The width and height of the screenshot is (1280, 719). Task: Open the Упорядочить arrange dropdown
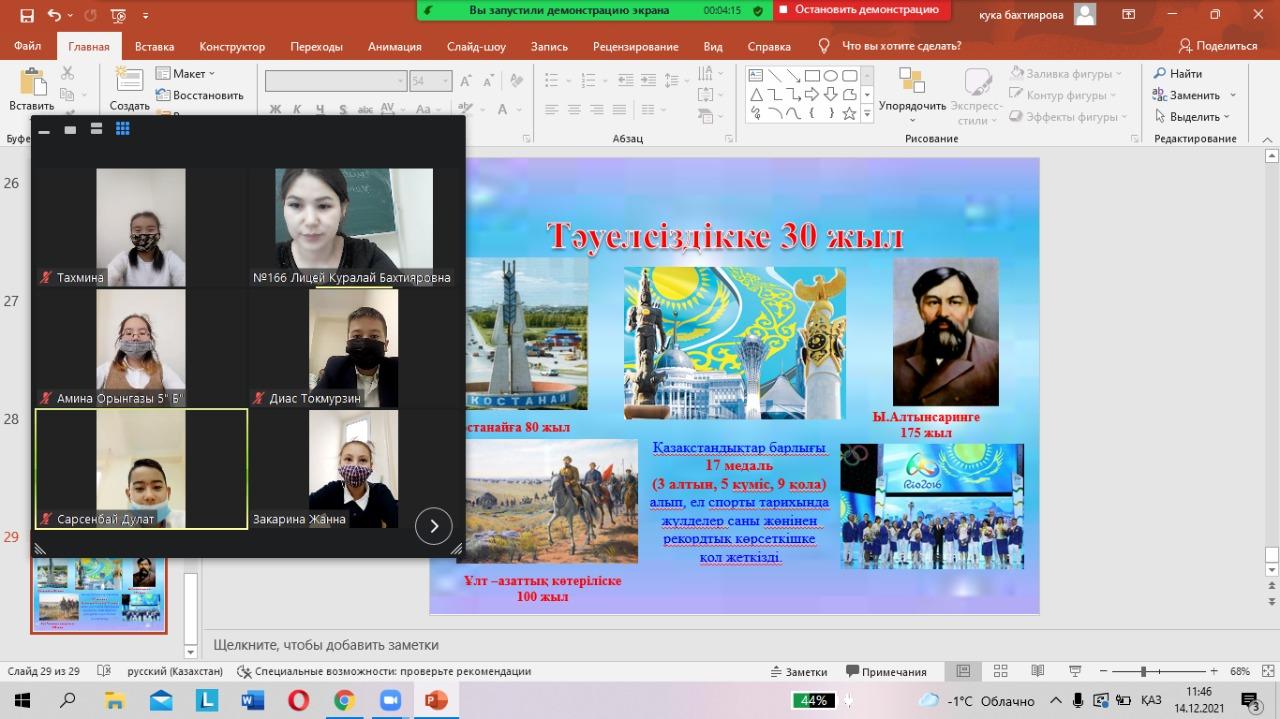tap(912, 106)
